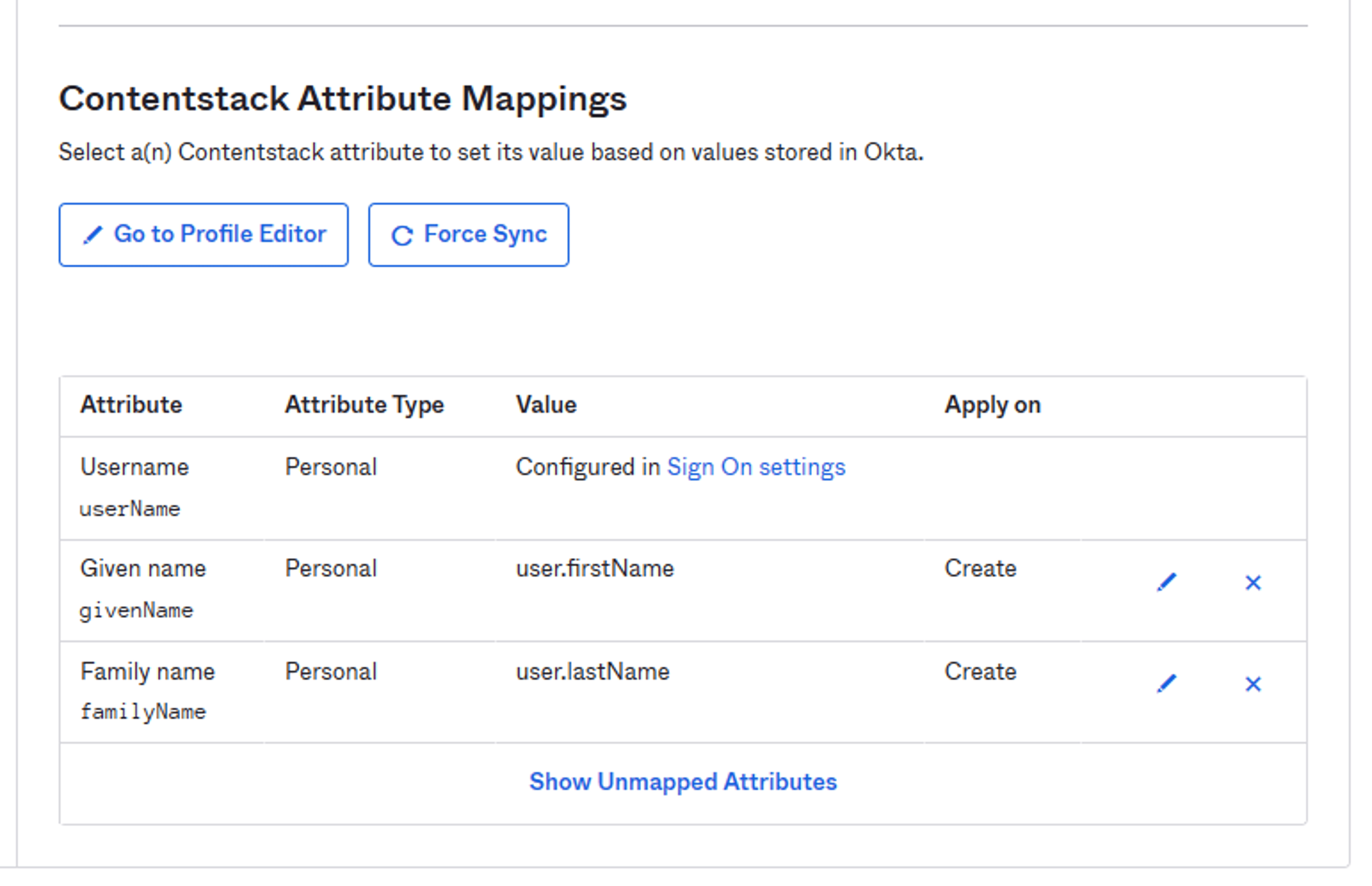
Task: Select the Attribute column header
Action: [x=131, y=404]
